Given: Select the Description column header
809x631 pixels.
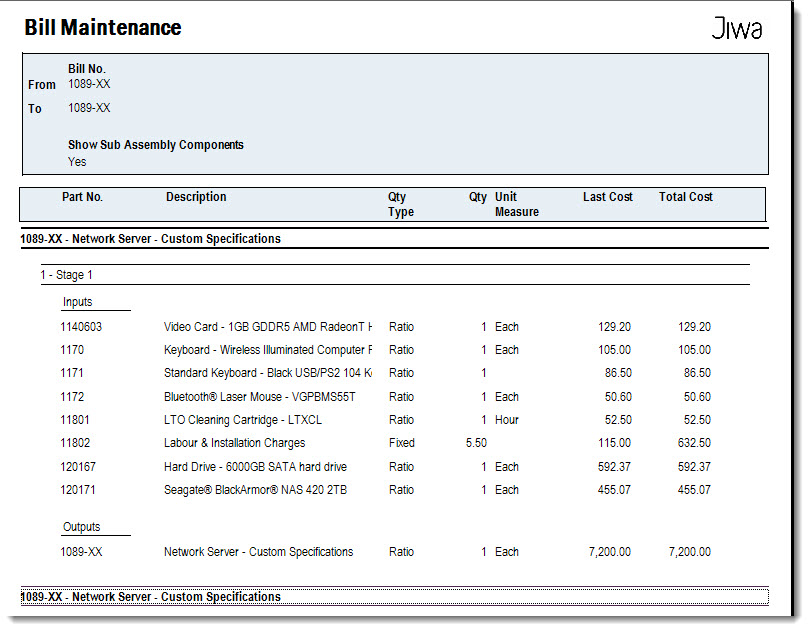Looking at the screenshot, I should (x=196, y=197).
